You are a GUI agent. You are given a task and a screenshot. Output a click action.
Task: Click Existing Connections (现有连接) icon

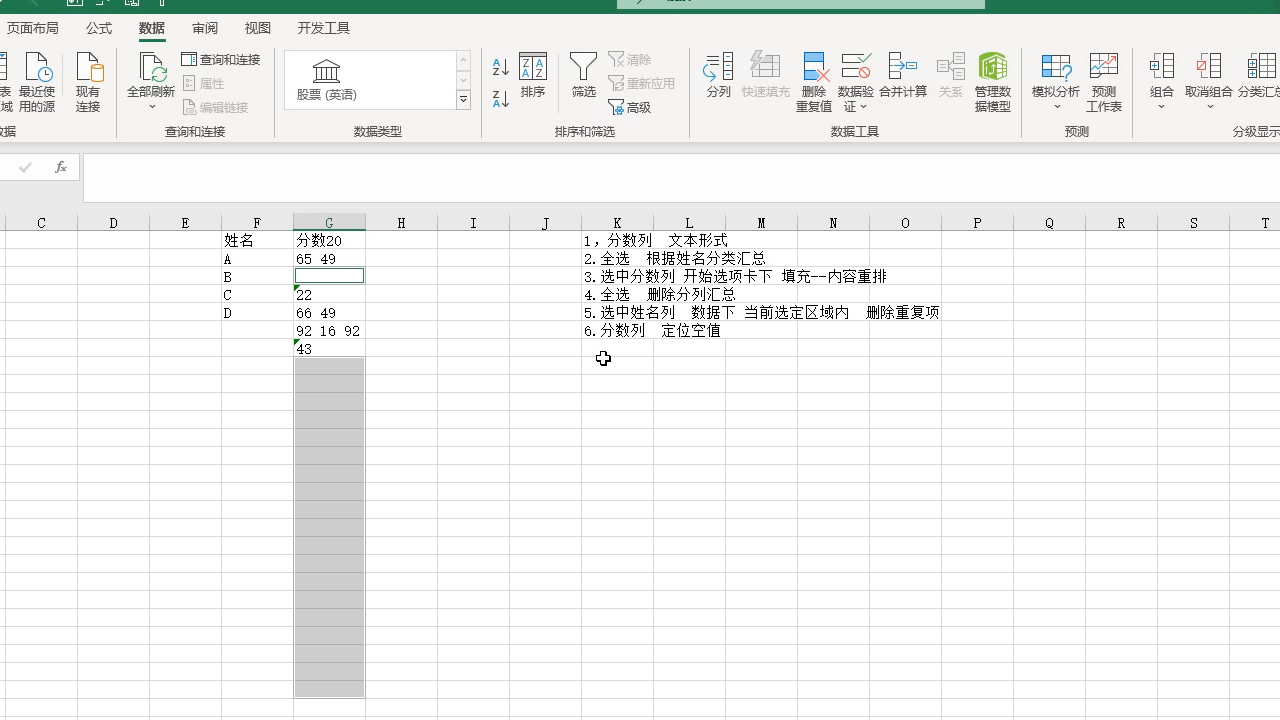[88, 82]
